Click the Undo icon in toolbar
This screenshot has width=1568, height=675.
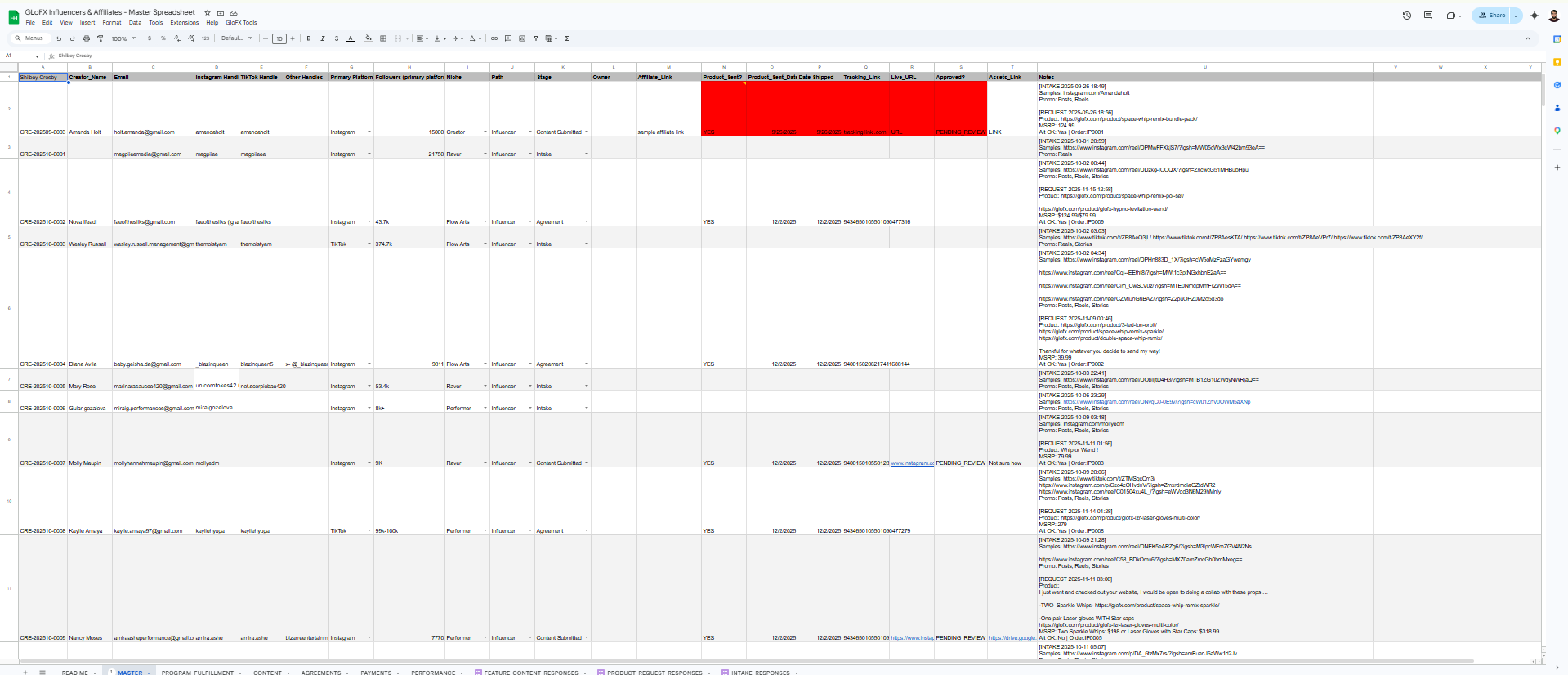59,38
